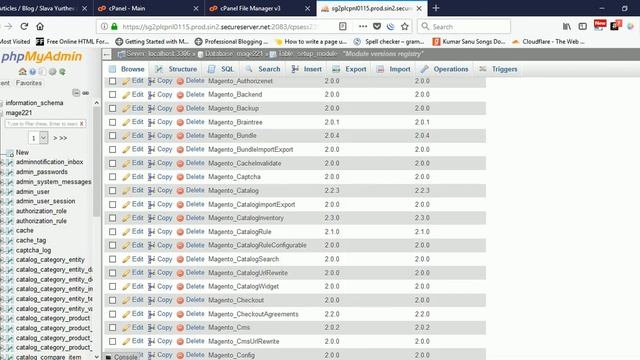Check Magento_BundleImportExport row checkbox
This screenshot has height=360, width=640.
pyautogui.click(x=112, y=150)
